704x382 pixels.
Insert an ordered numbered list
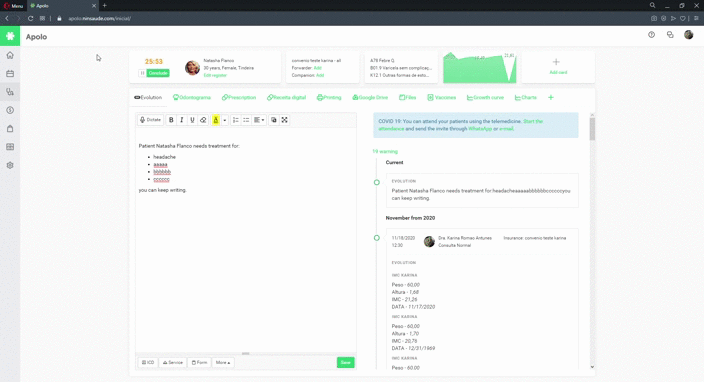(x=235, y=120)
